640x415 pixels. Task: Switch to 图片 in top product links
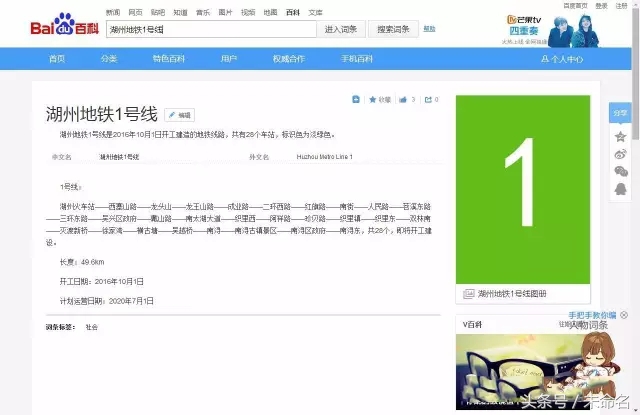225,13
